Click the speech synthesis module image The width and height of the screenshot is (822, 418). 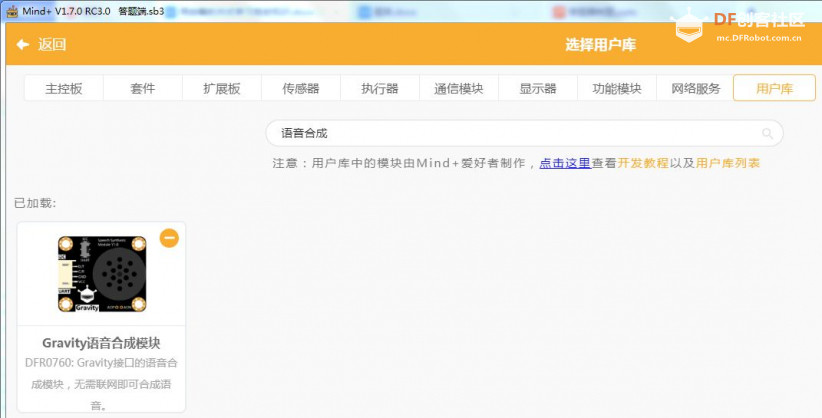pos(102,274)
